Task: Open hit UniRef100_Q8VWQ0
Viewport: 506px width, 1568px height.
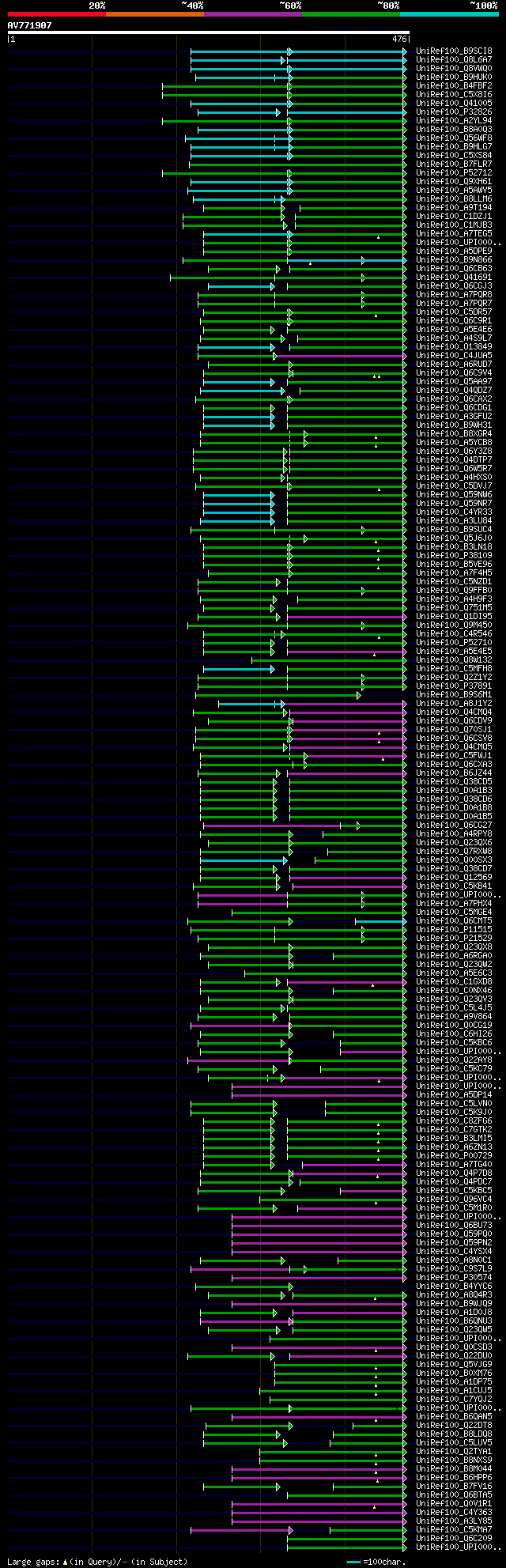Action: click(454, 68)
